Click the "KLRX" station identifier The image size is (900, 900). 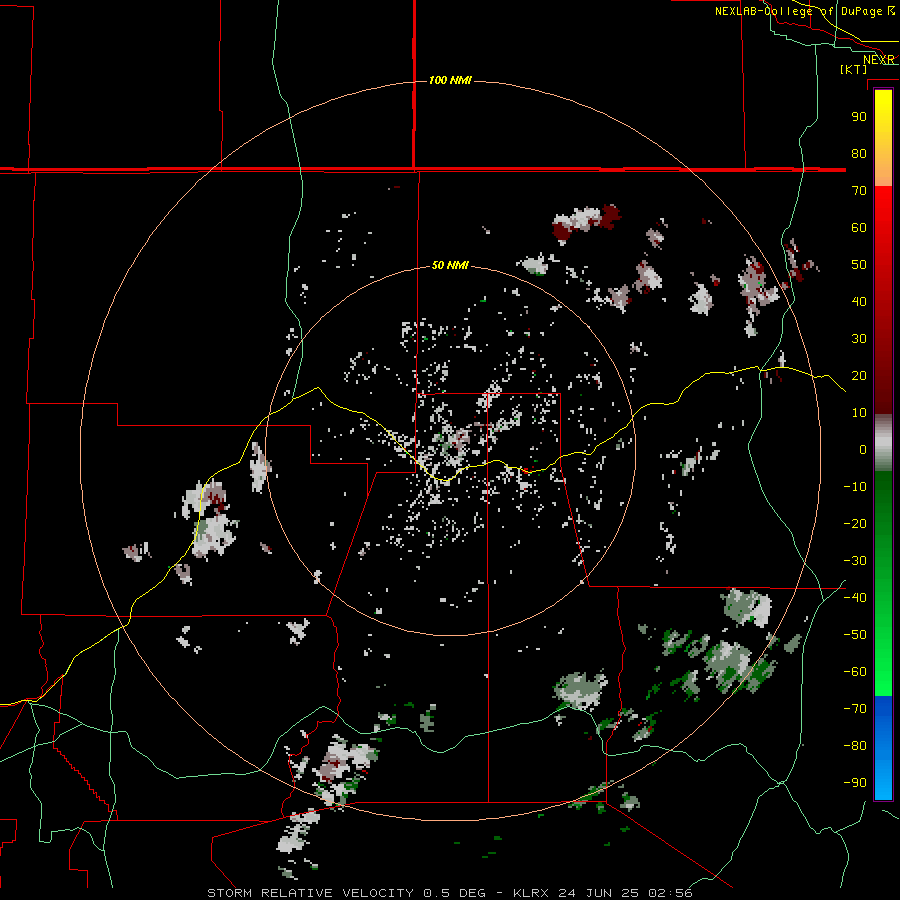point(530,893)
